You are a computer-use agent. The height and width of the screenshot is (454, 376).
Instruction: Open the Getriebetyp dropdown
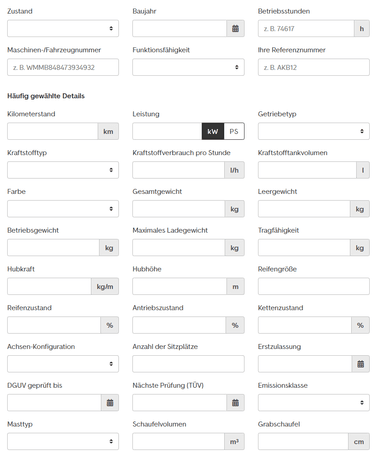tap(314, 131)
